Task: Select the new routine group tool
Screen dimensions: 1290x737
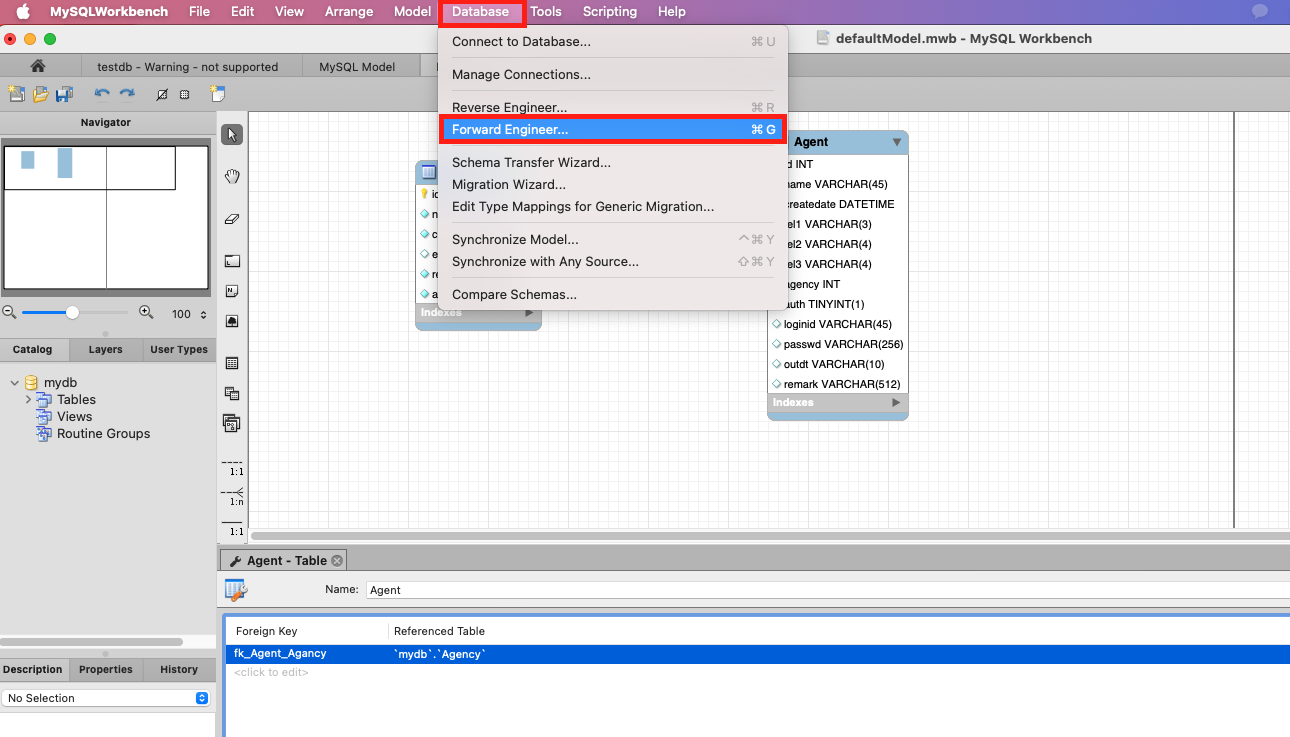Action: pyautogui.click(x=232, y=423)
